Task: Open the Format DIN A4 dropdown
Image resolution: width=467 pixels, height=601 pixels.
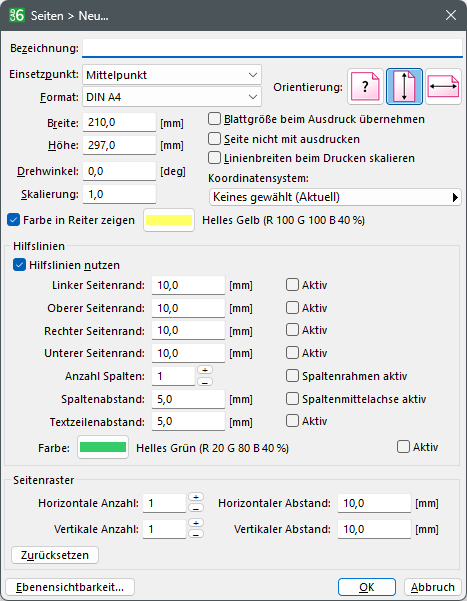Action: 172,97
